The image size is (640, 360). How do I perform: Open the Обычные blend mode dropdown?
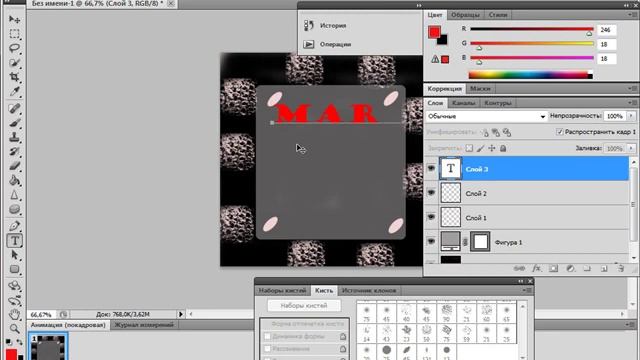(486, 116)
